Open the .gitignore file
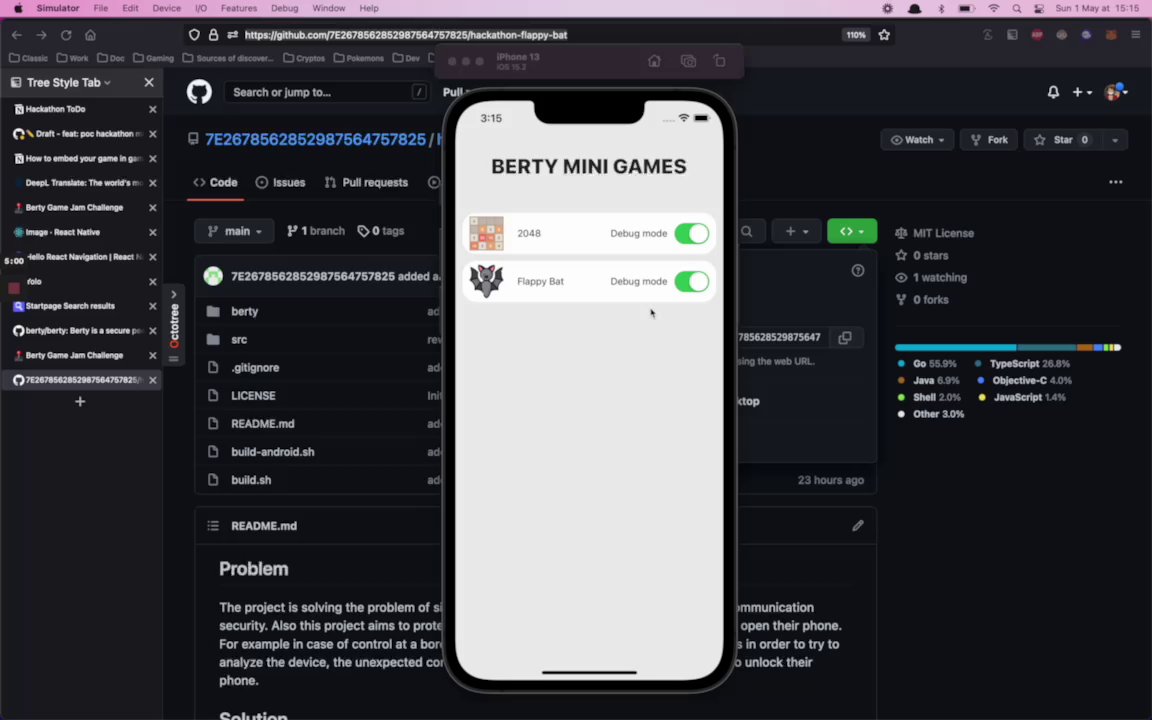Image resolution: width=1152 pixels, height=720 pixels. pyautogui.click(x=255, y=367)
